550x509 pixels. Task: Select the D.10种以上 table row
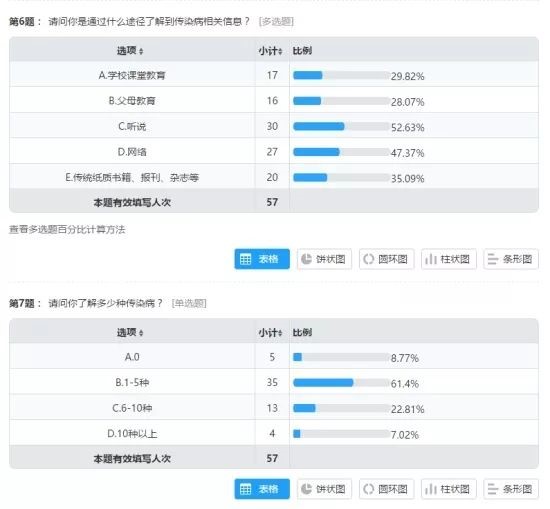click(274, 433)
